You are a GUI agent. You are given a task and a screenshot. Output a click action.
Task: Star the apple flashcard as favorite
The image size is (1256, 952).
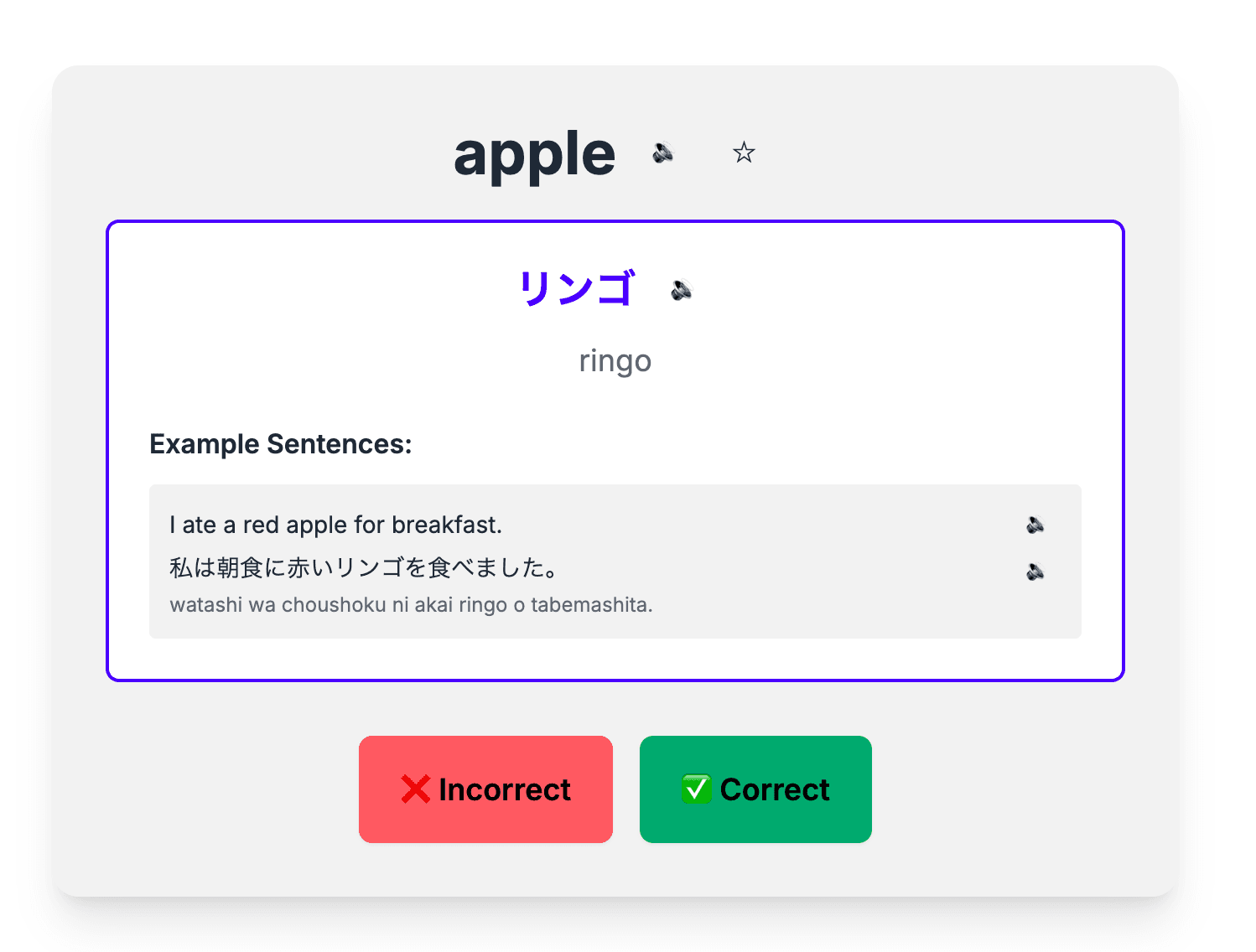click(x=744, y=153)
